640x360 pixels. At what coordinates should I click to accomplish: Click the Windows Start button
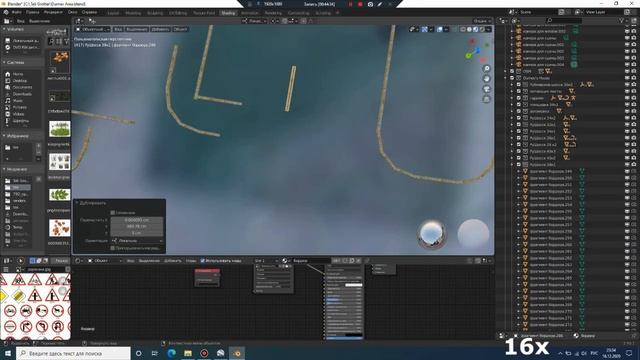tap(8, 353)
